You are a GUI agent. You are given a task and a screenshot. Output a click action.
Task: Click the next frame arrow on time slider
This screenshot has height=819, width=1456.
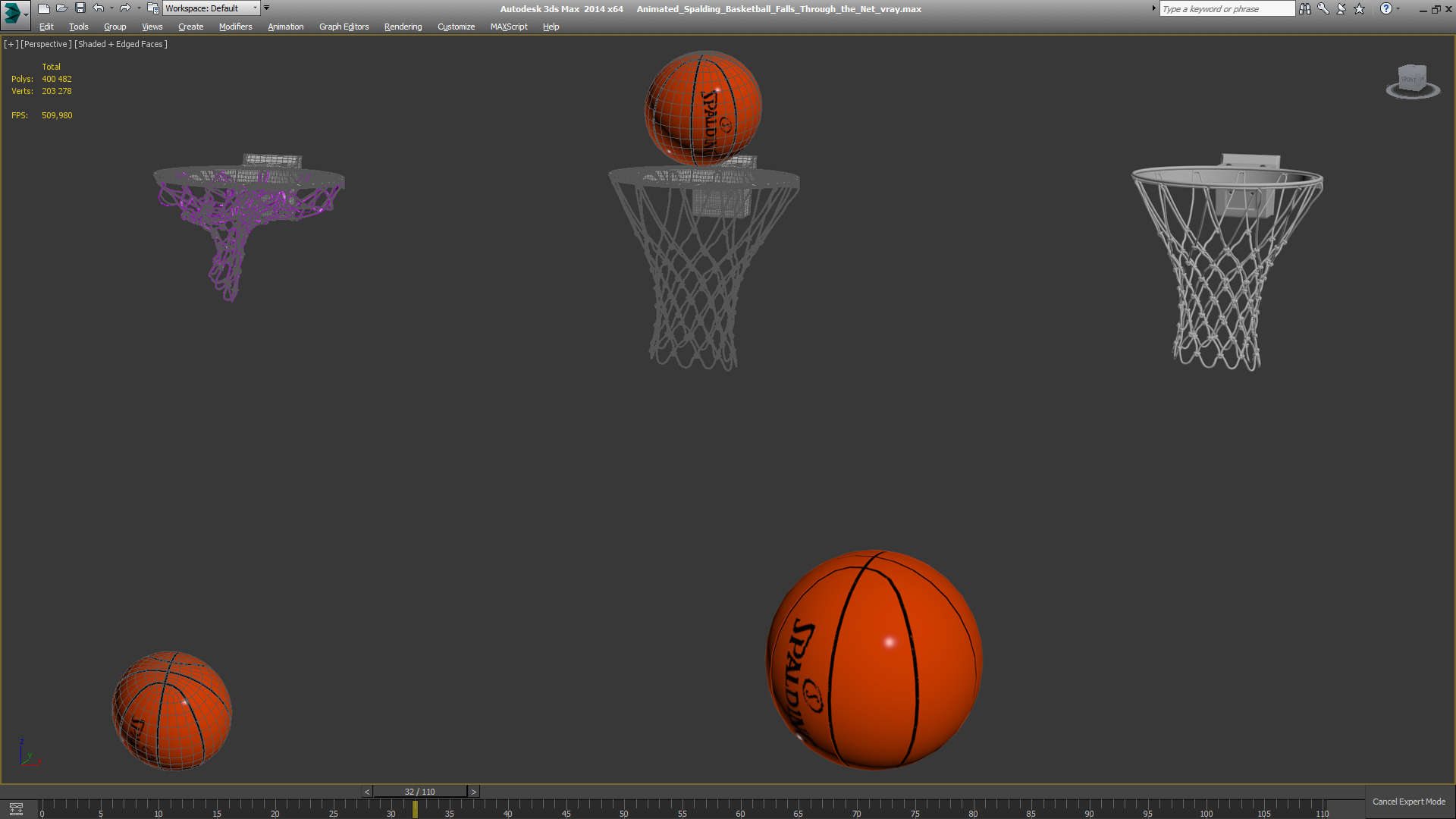[x=474, y=792]
